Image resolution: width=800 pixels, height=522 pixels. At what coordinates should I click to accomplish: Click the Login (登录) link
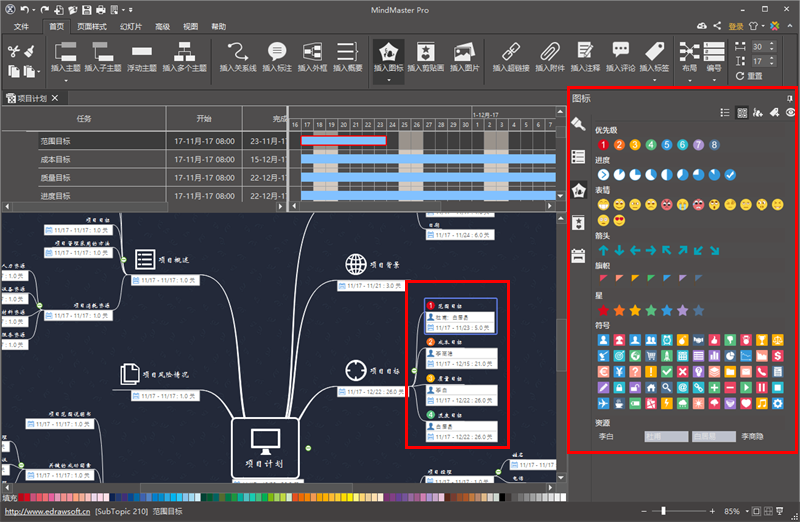pyautogui.click(x=736, y=26)
